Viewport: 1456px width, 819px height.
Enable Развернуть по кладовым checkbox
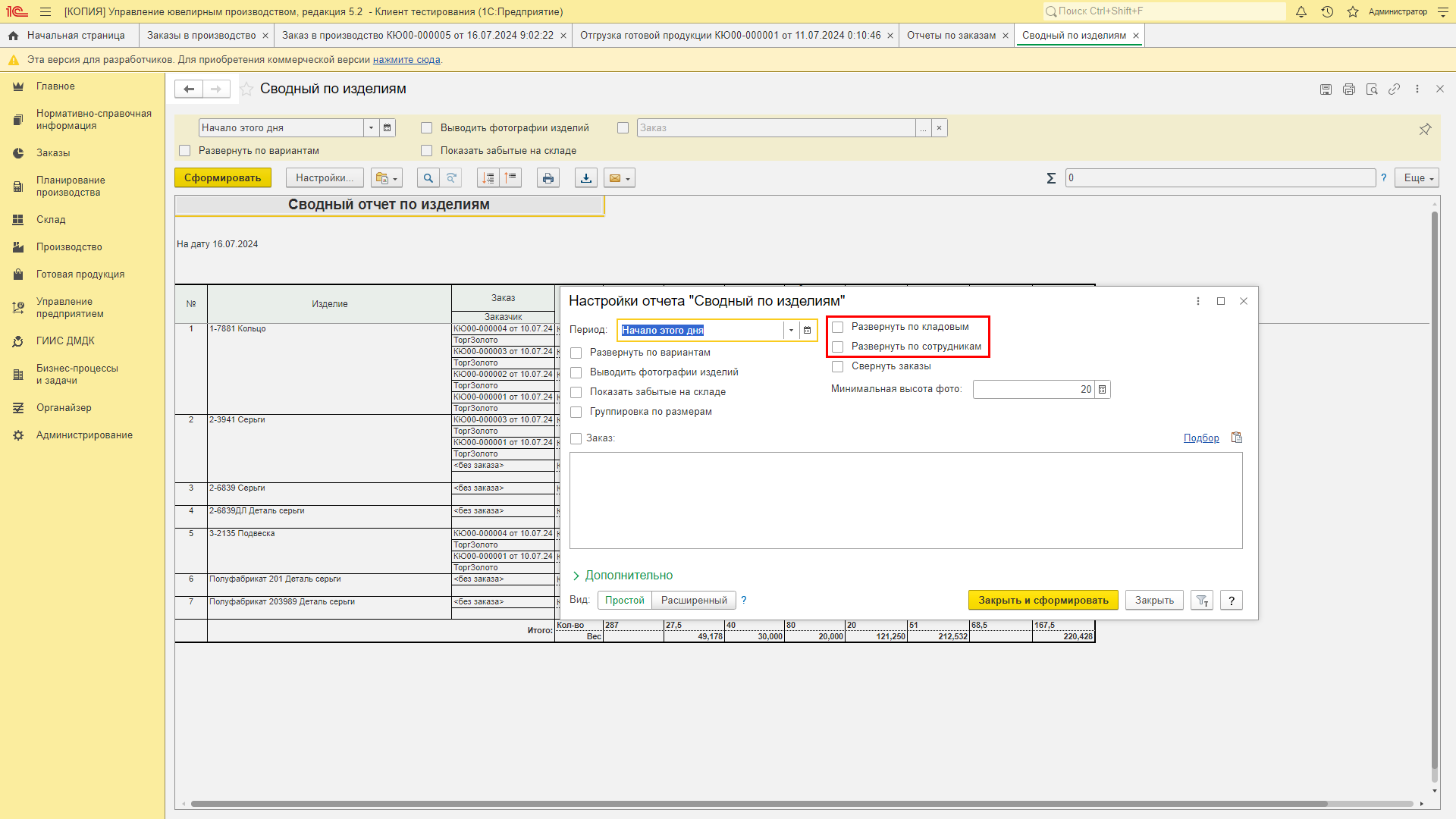[x=838, y=327]
